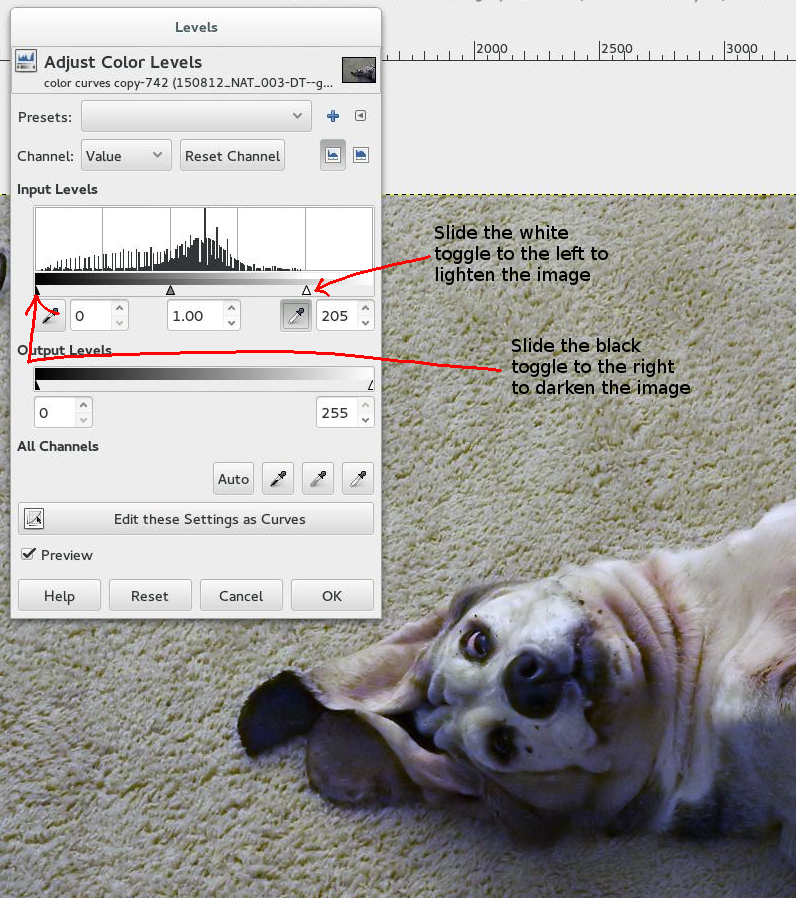Switch to the logarithmic histogram view
This screenshot has height=898, width=796.
pos(361,155)
